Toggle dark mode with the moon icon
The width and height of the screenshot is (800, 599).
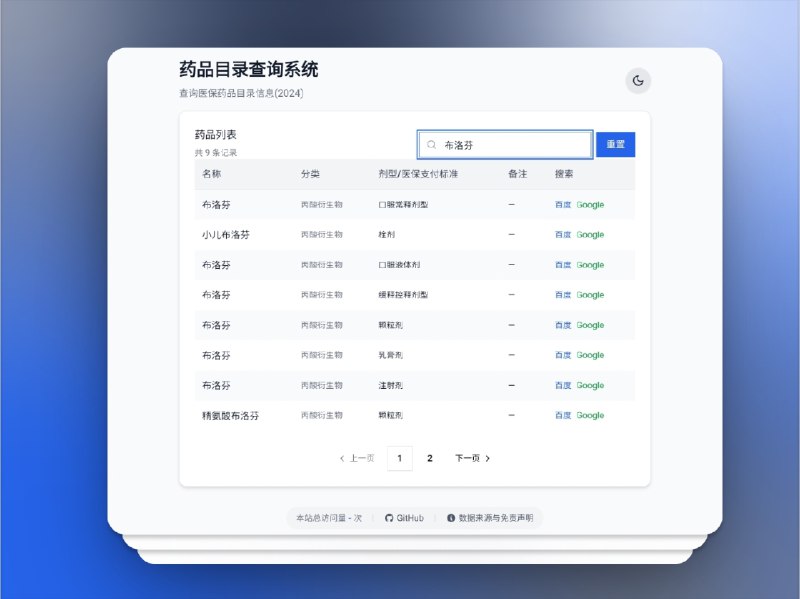pos(639,80)
